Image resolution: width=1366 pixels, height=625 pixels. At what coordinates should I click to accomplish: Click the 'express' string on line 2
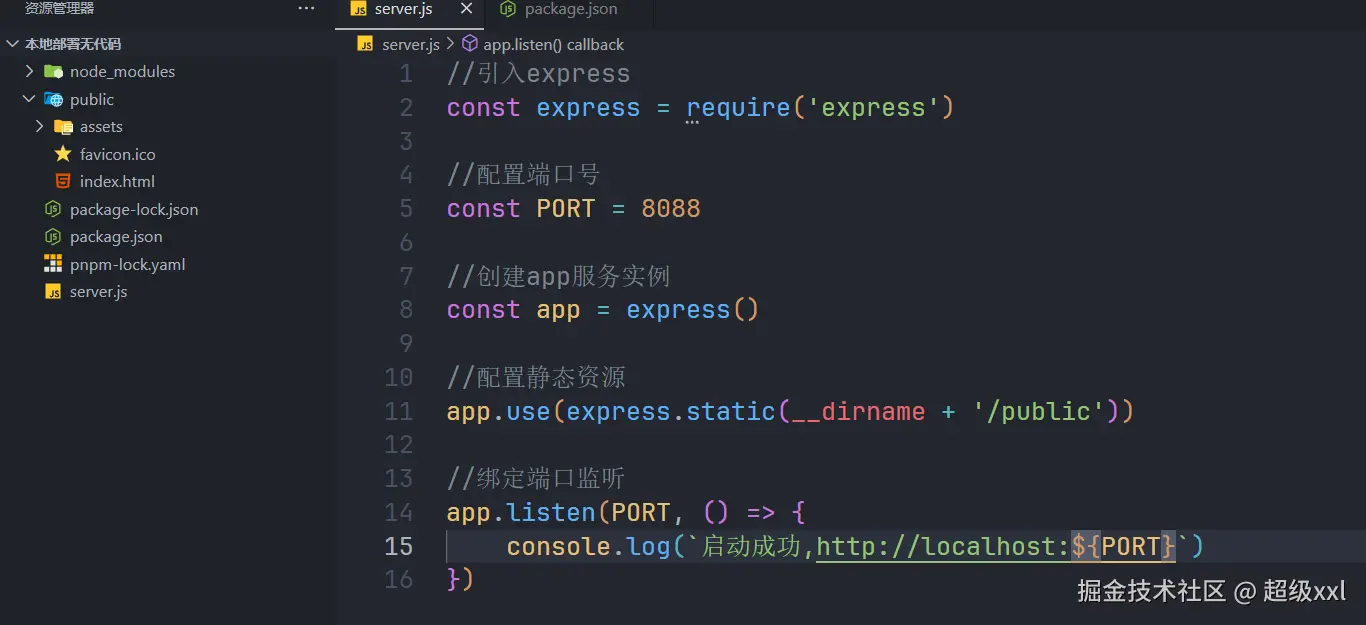pos(873,107)
